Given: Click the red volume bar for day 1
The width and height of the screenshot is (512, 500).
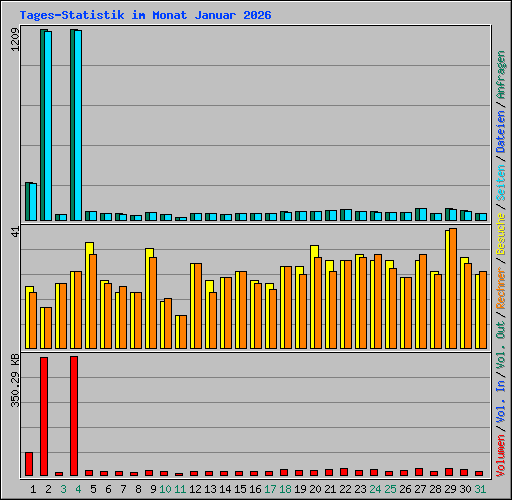Looking at the screenshot, I should pyautogui.click(x=29, y=464).
